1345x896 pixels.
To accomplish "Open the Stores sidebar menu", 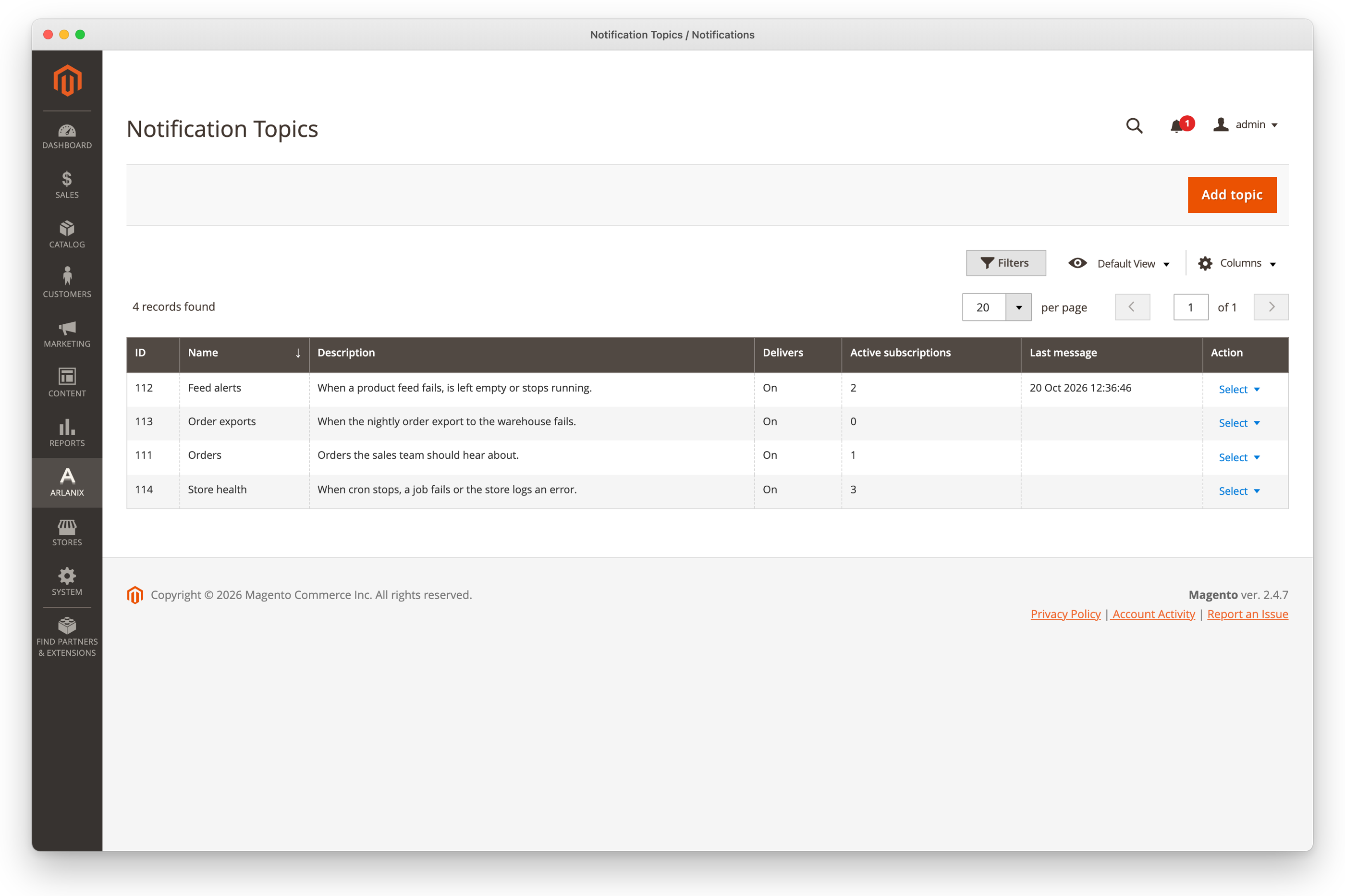I will [67, 533].
